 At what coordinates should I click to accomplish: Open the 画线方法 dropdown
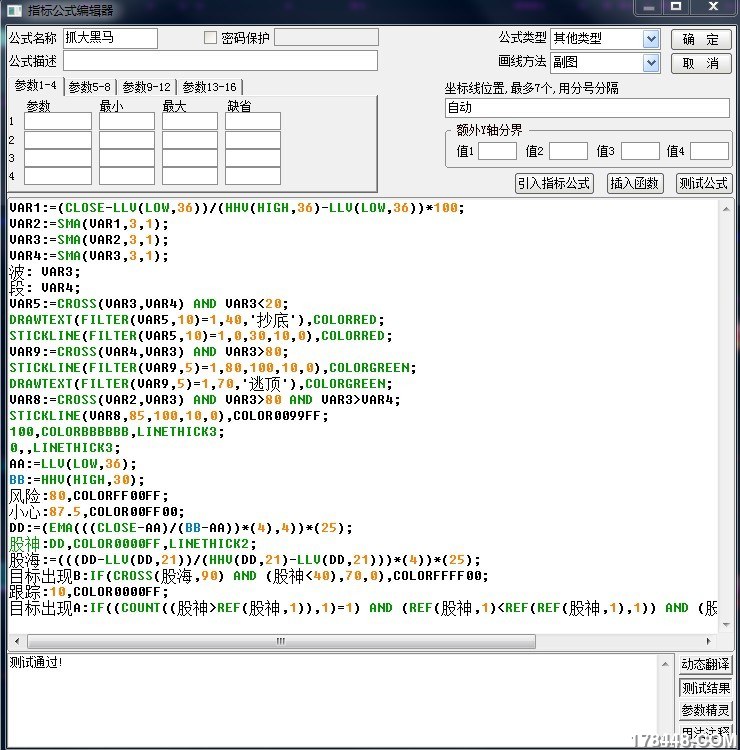[x=651, y=63]
